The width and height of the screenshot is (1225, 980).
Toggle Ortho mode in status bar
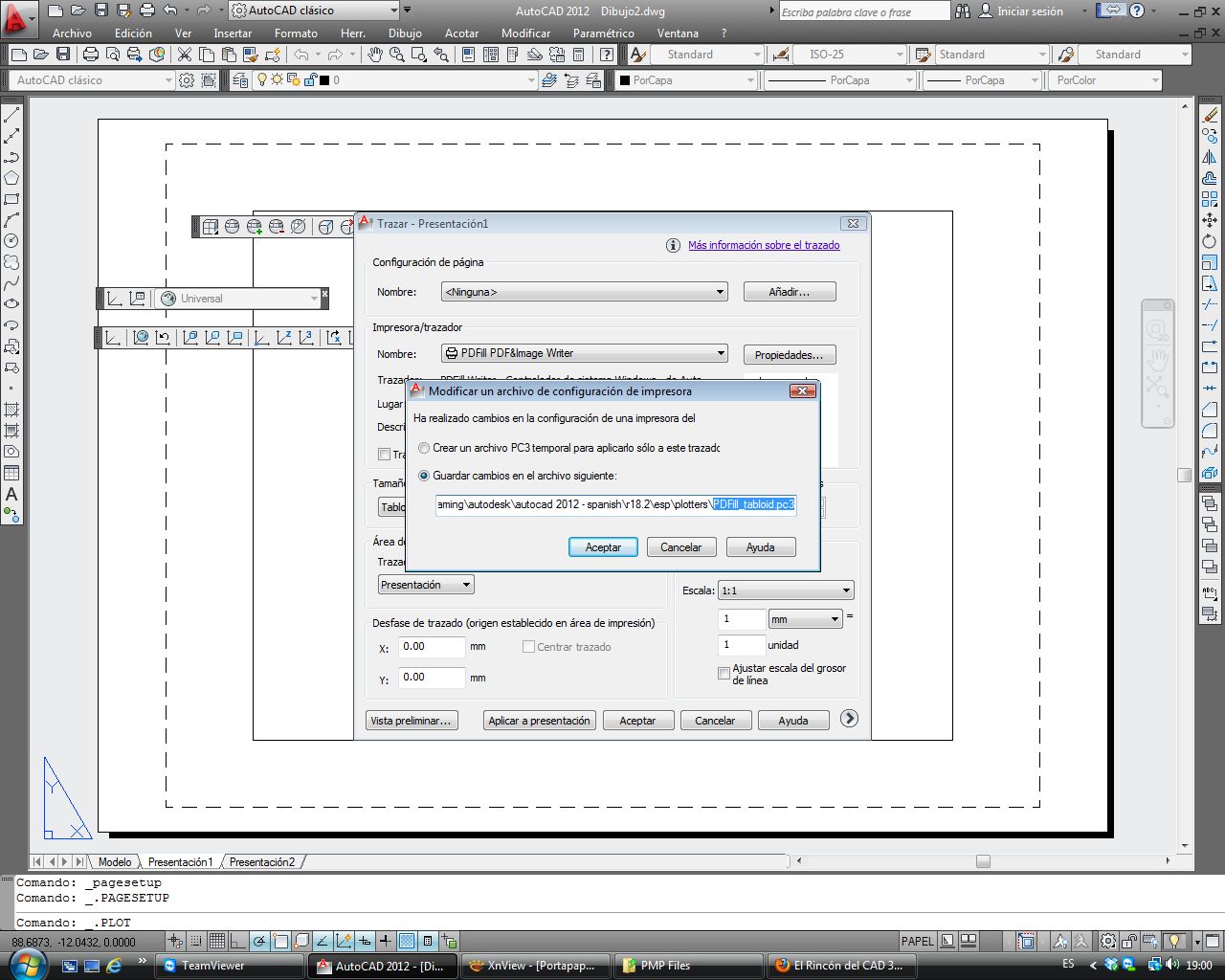point(237,941)
